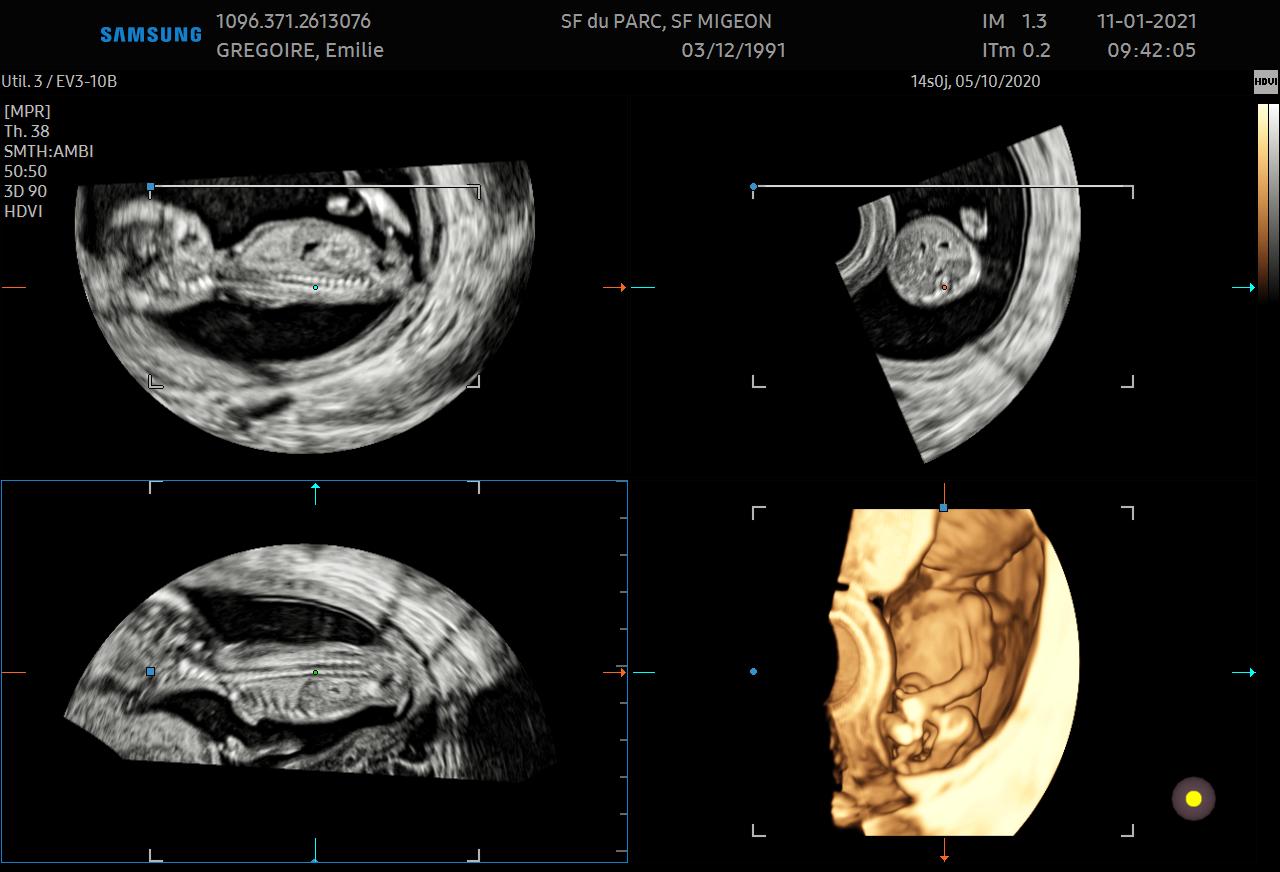Click the 3D 90 setting label
1280x872 pixels.
click(x=26, y=191)
